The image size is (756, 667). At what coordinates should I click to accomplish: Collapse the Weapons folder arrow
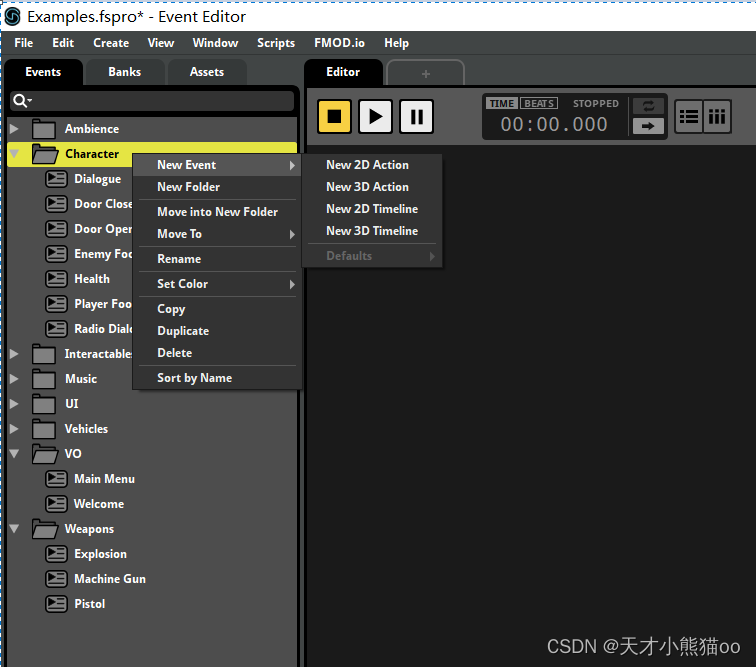[14, 529]
